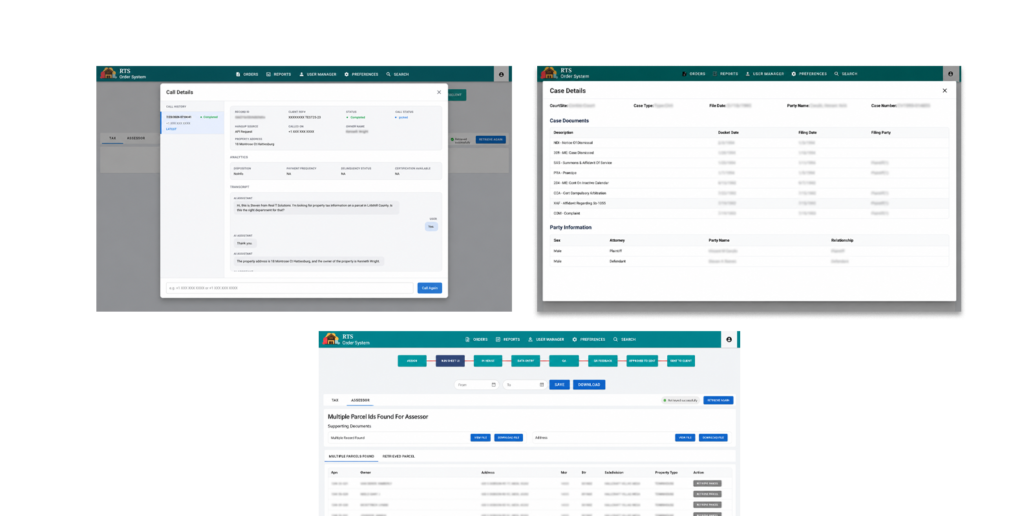This screenshot has height=516, width=1024.
Task: Click the Preferences gear above the workflow steps
Action: pos(575,340)
